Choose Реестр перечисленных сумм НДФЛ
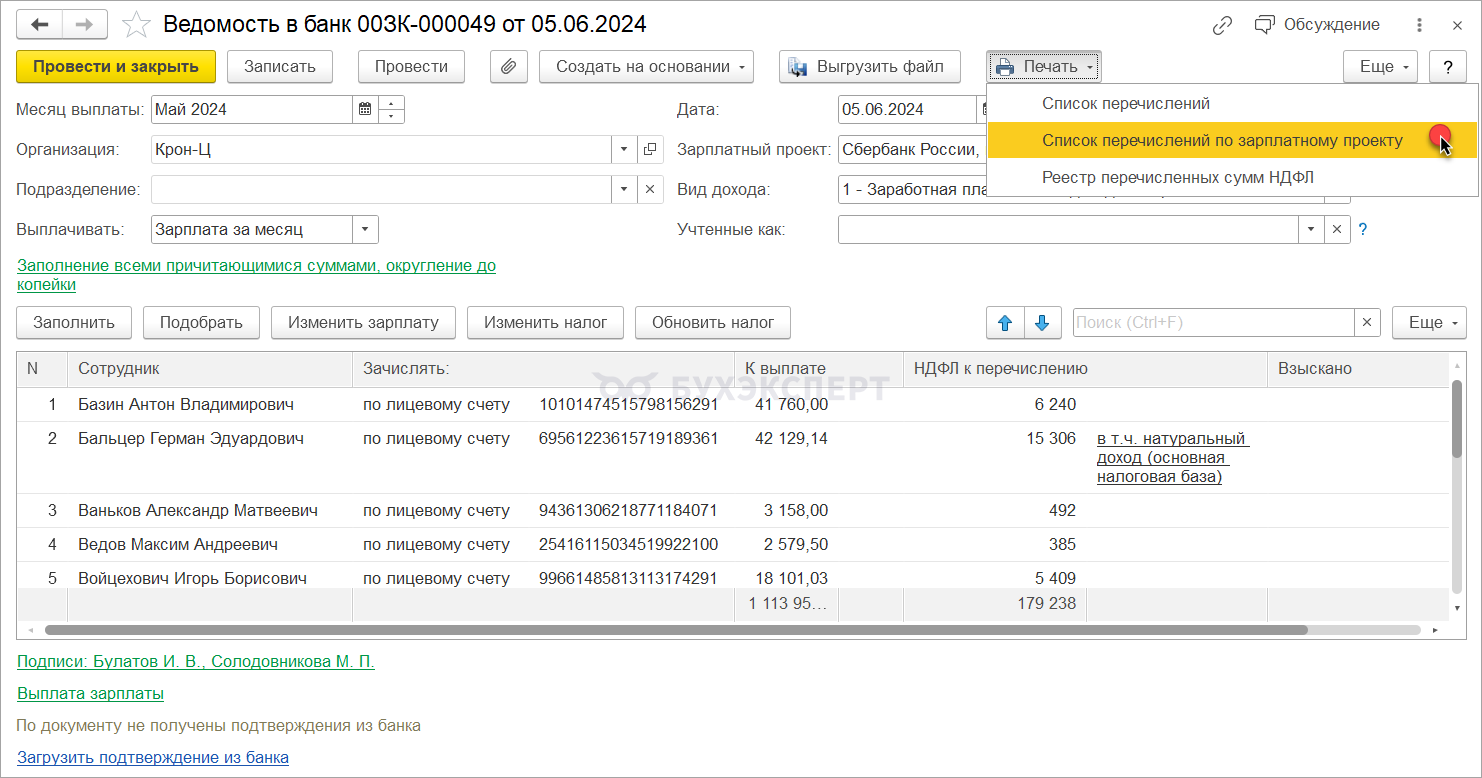Screen dimensions: 1482x778 (x=1177, y=177)
